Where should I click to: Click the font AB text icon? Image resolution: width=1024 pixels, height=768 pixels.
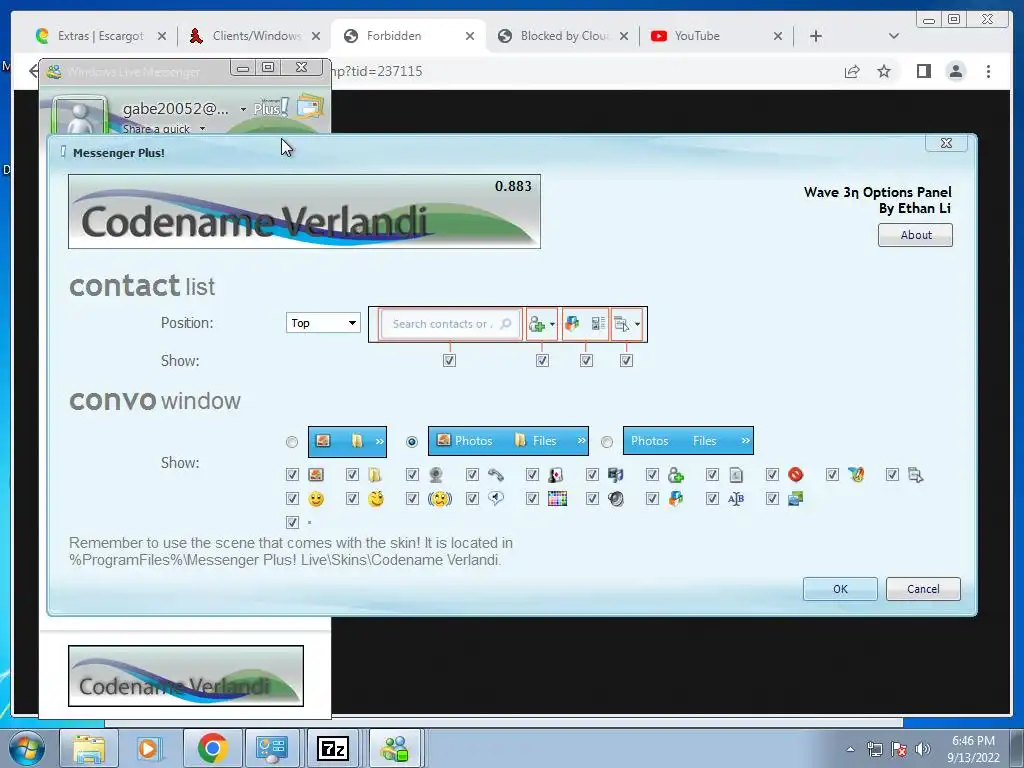point(736,499)
